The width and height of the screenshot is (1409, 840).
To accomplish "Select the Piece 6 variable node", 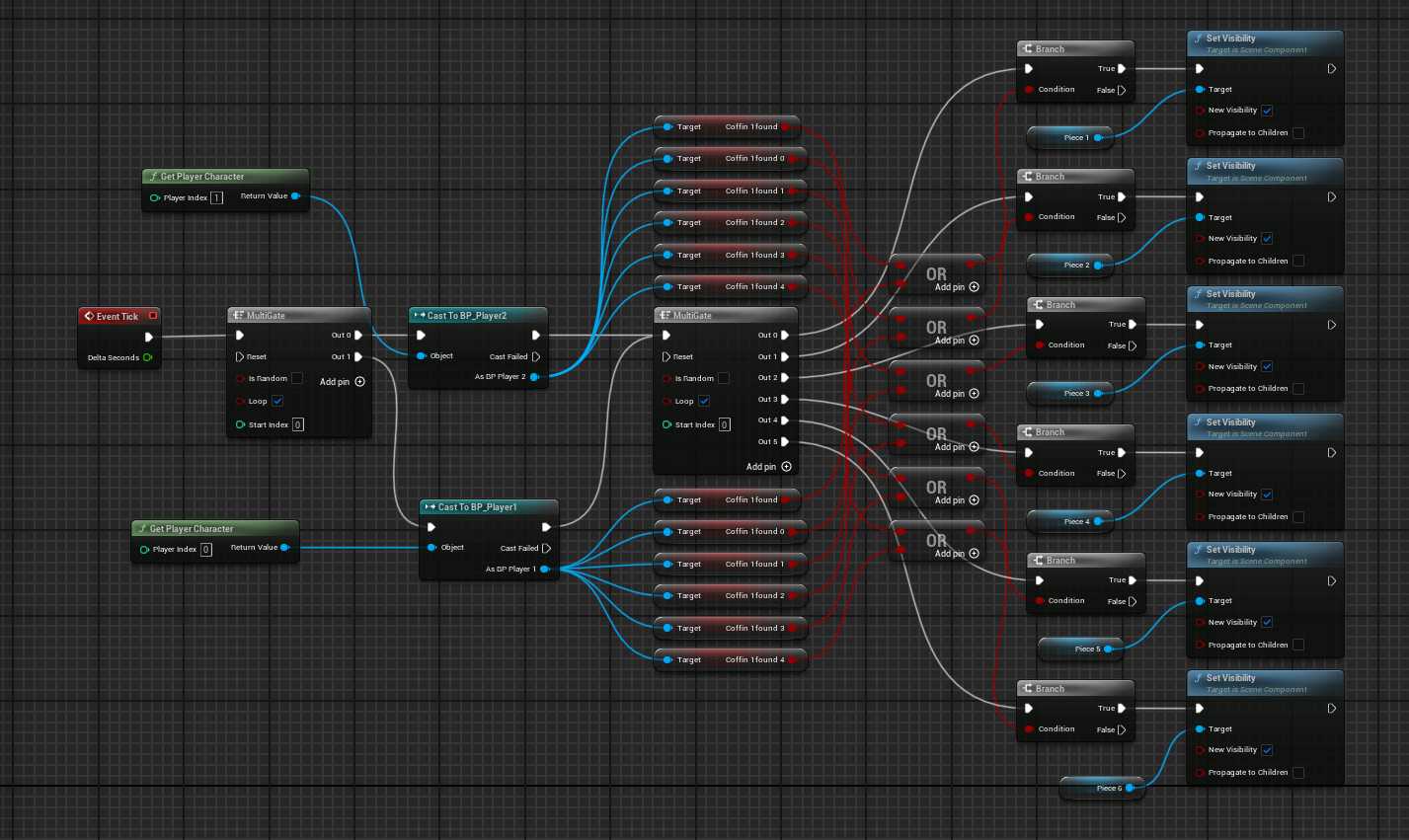I will click(1103, 788).
